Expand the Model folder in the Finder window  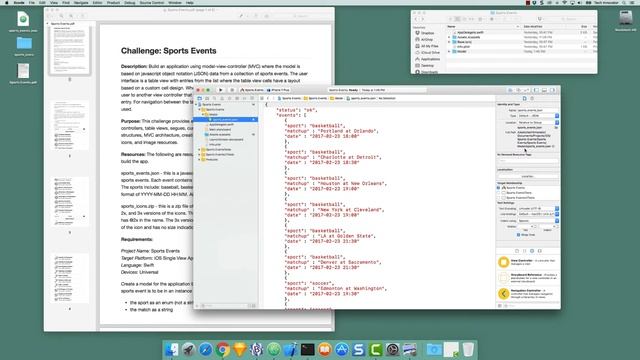tap(449, 51)
